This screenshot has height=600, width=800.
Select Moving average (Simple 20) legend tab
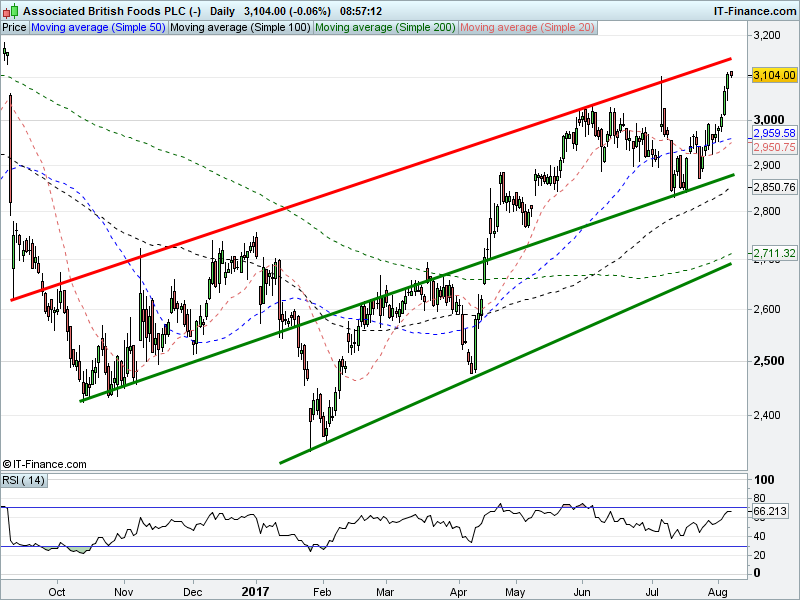pos(527,28)
